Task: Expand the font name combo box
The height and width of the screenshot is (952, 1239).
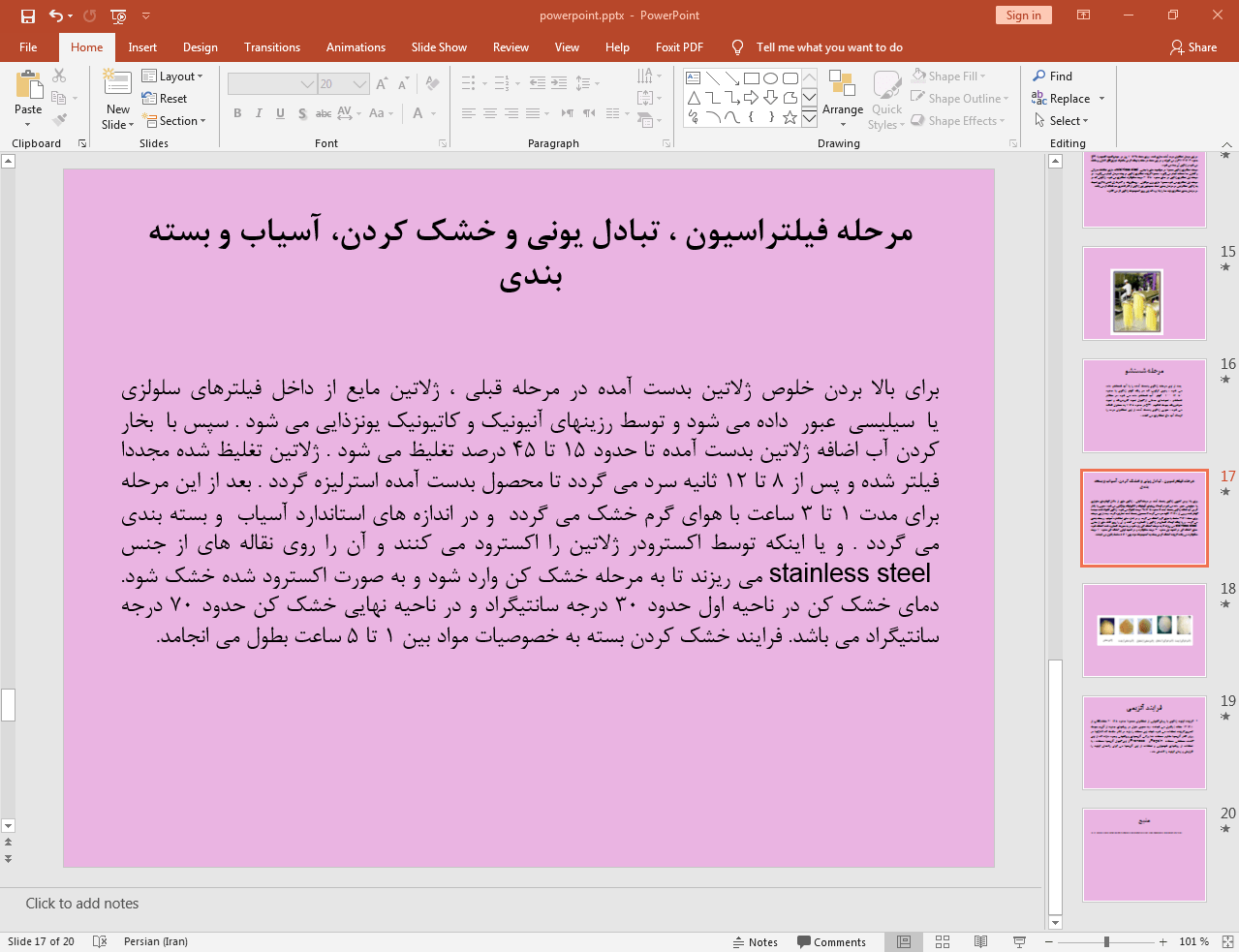Action: click(307, 84)
